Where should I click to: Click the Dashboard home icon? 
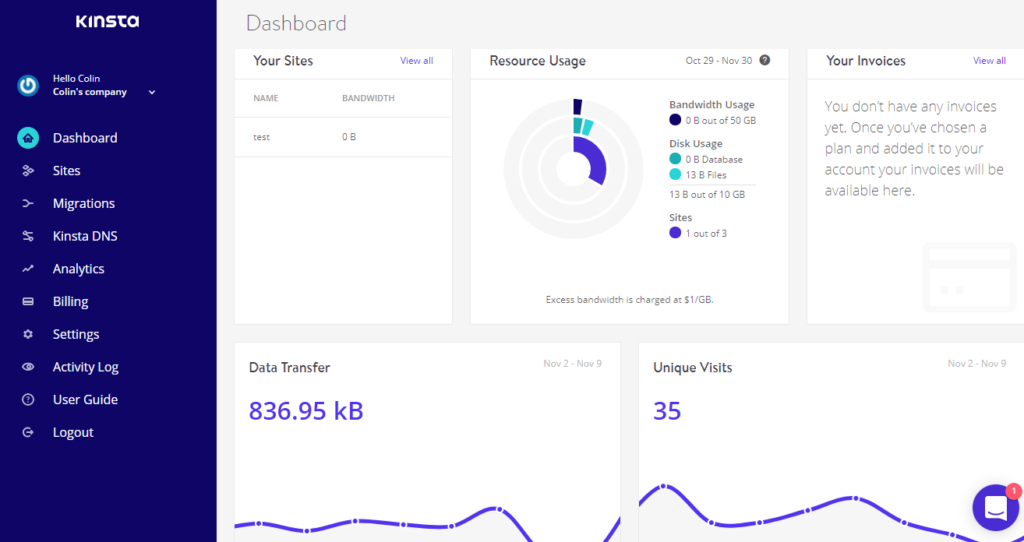pyautogui.click(x=28, y=138)
